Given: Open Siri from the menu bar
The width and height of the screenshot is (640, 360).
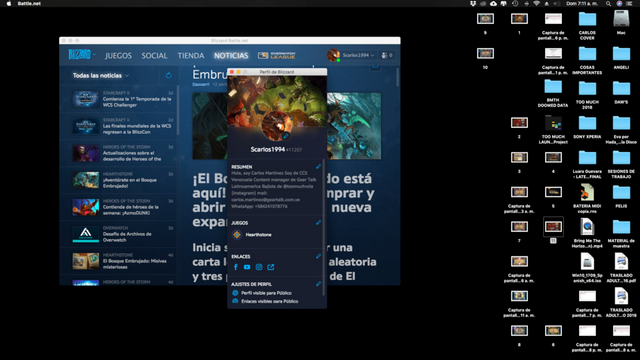Looking at the screenshot, I should [x=619, y=3].
